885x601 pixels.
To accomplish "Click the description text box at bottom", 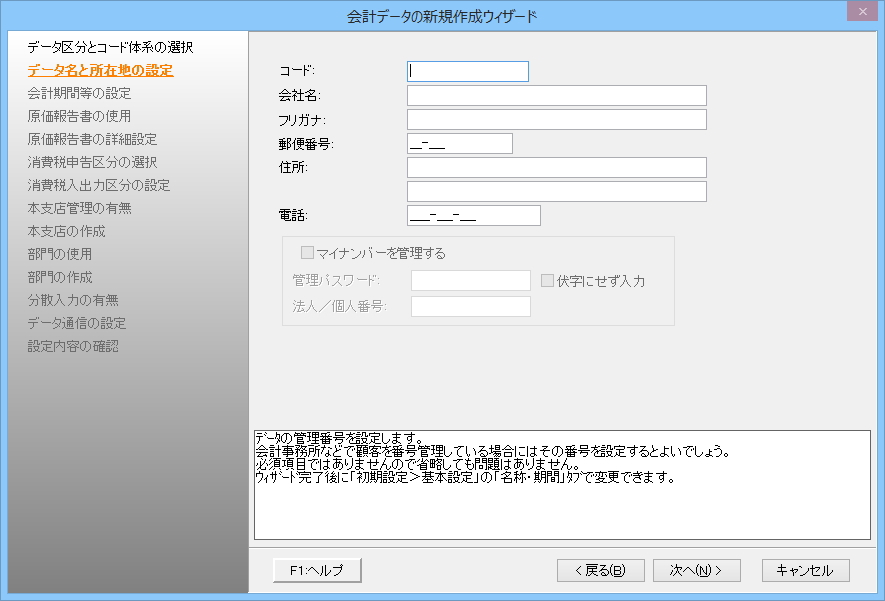I will click(562, 485).
